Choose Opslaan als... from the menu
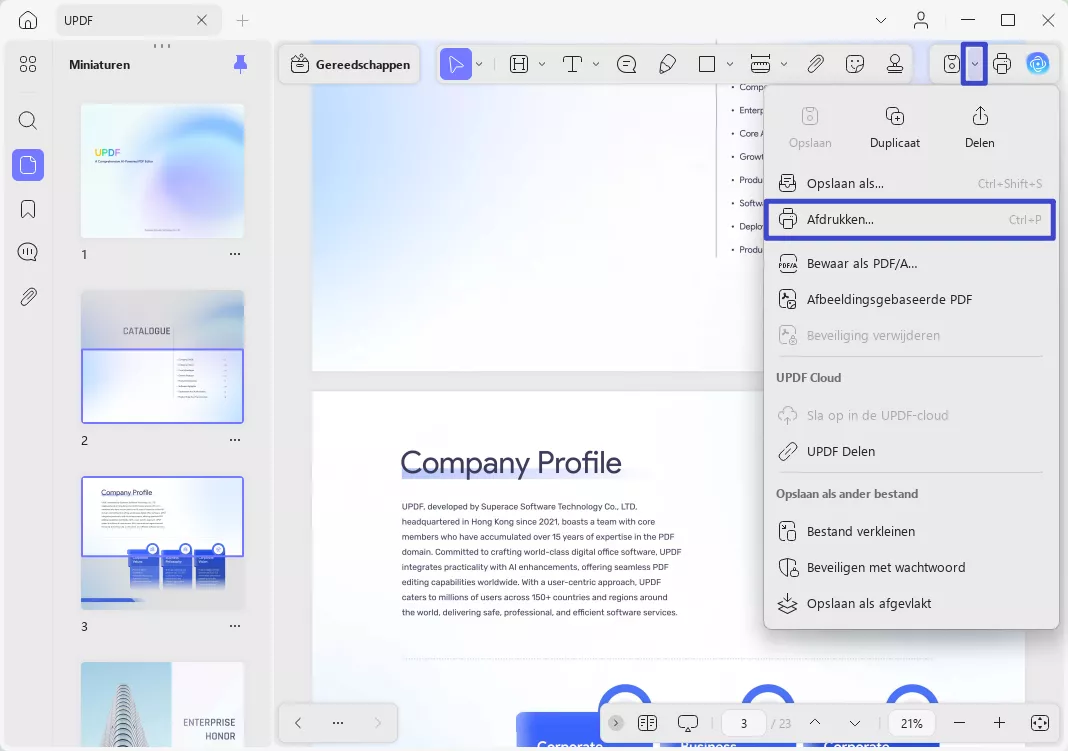Image resolution: width=1068 pixels, height=751 pixels. click(x=911, y=183)
